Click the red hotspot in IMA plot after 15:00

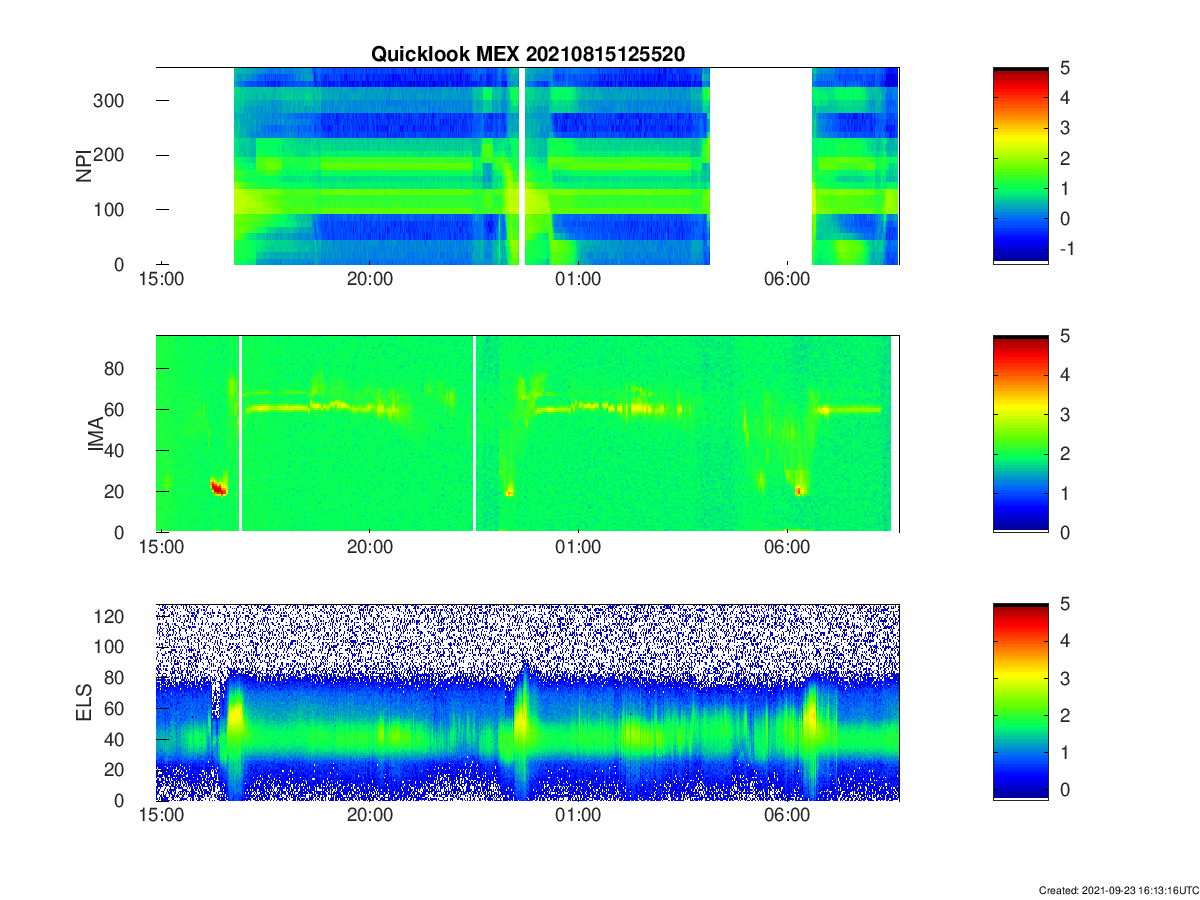click(x=218, y=487)
